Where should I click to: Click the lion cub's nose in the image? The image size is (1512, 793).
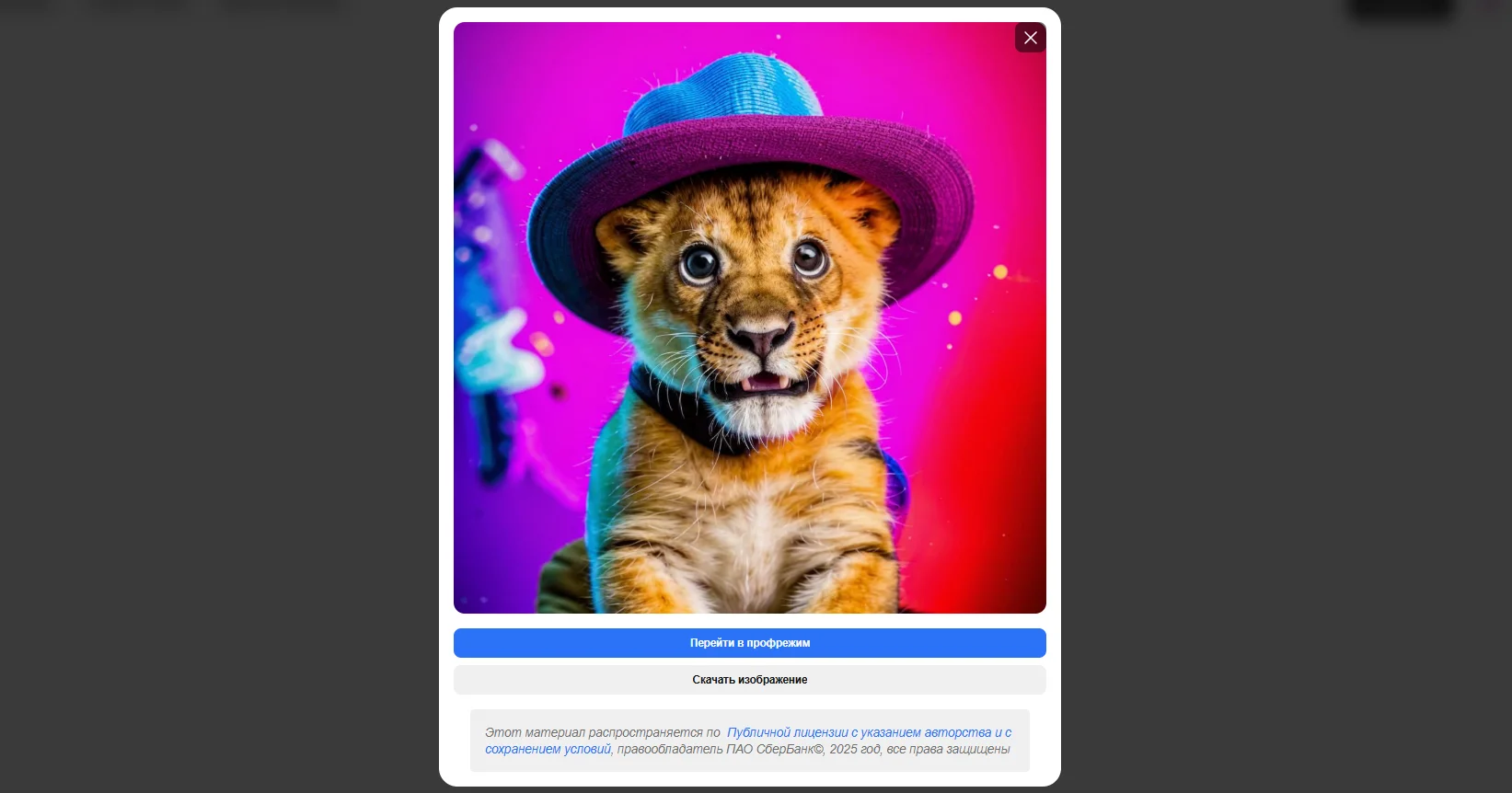tap(761, 339)
